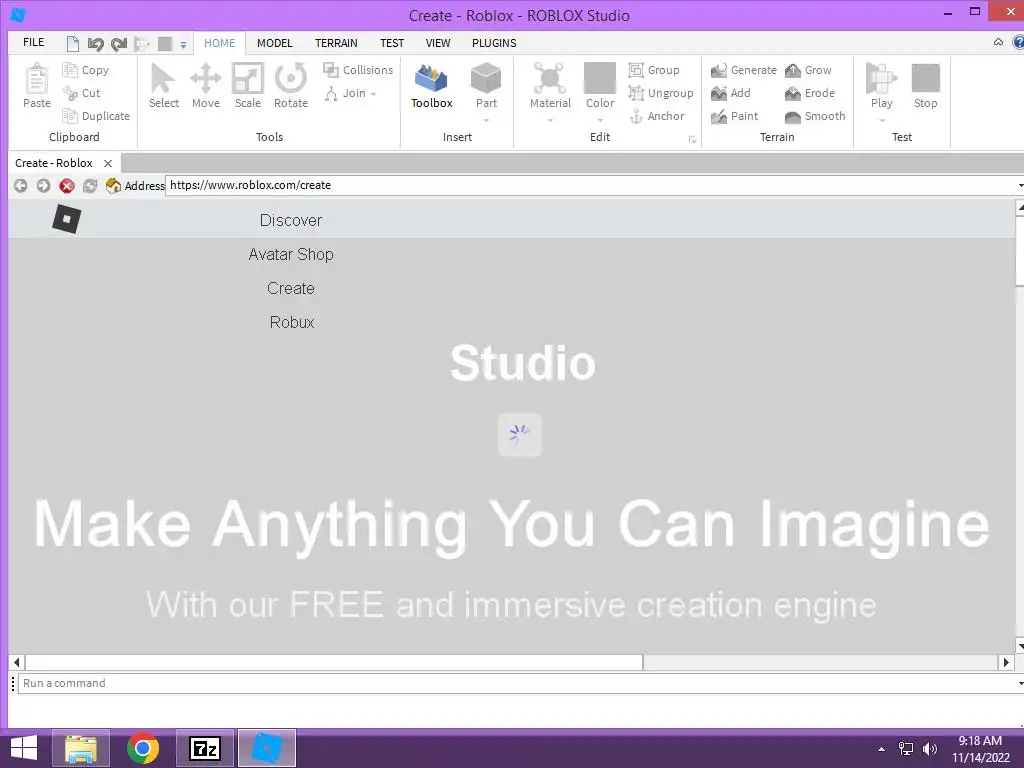Open the Robux link

coord(292,322)
